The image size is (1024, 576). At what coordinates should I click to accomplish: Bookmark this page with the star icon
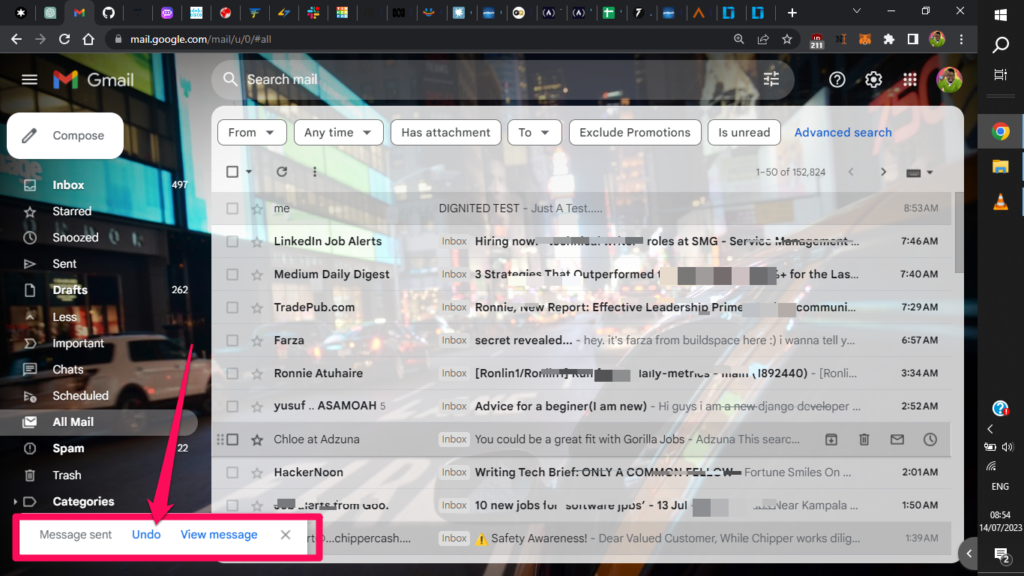point(787,39)
